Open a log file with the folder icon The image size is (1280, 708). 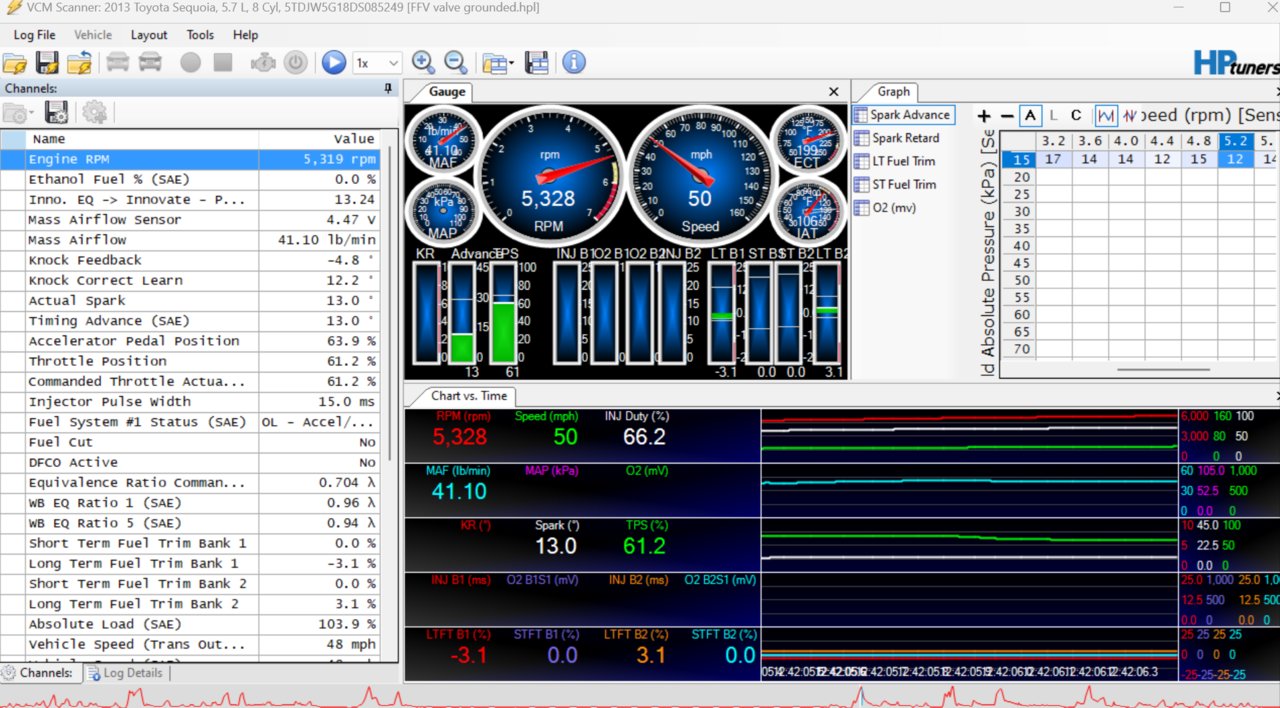click(x=15, y=62)
